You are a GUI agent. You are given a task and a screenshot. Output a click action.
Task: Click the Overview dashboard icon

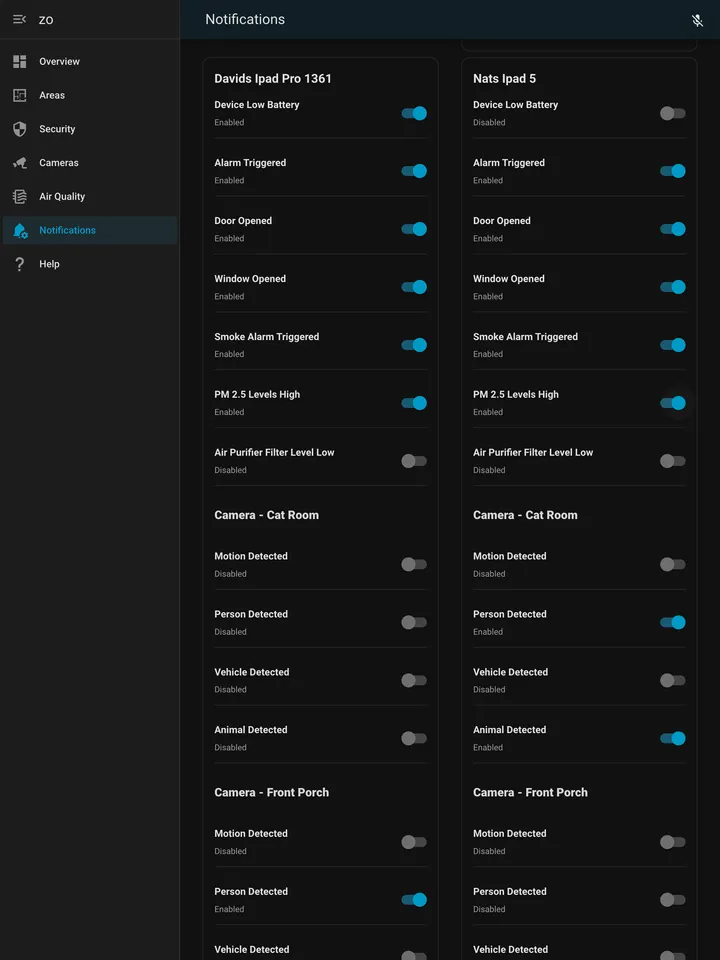(x=20, y=61)
